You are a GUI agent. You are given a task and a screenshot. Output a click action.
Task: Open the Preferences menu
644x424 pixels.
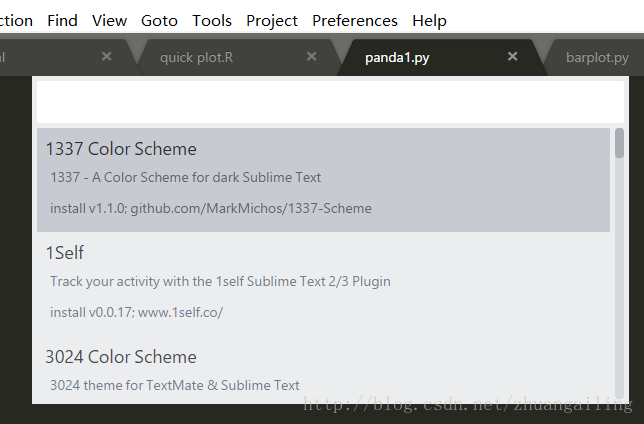355,21
